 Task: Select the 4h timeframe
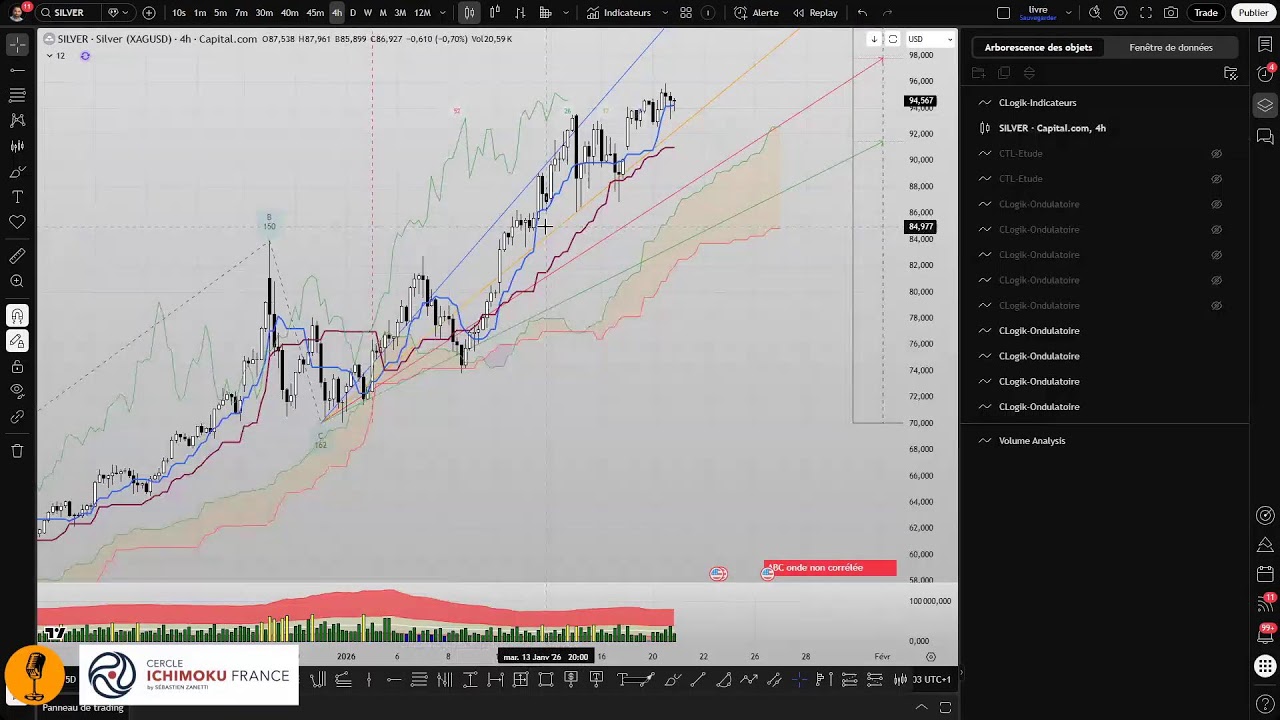coord(336,13)
